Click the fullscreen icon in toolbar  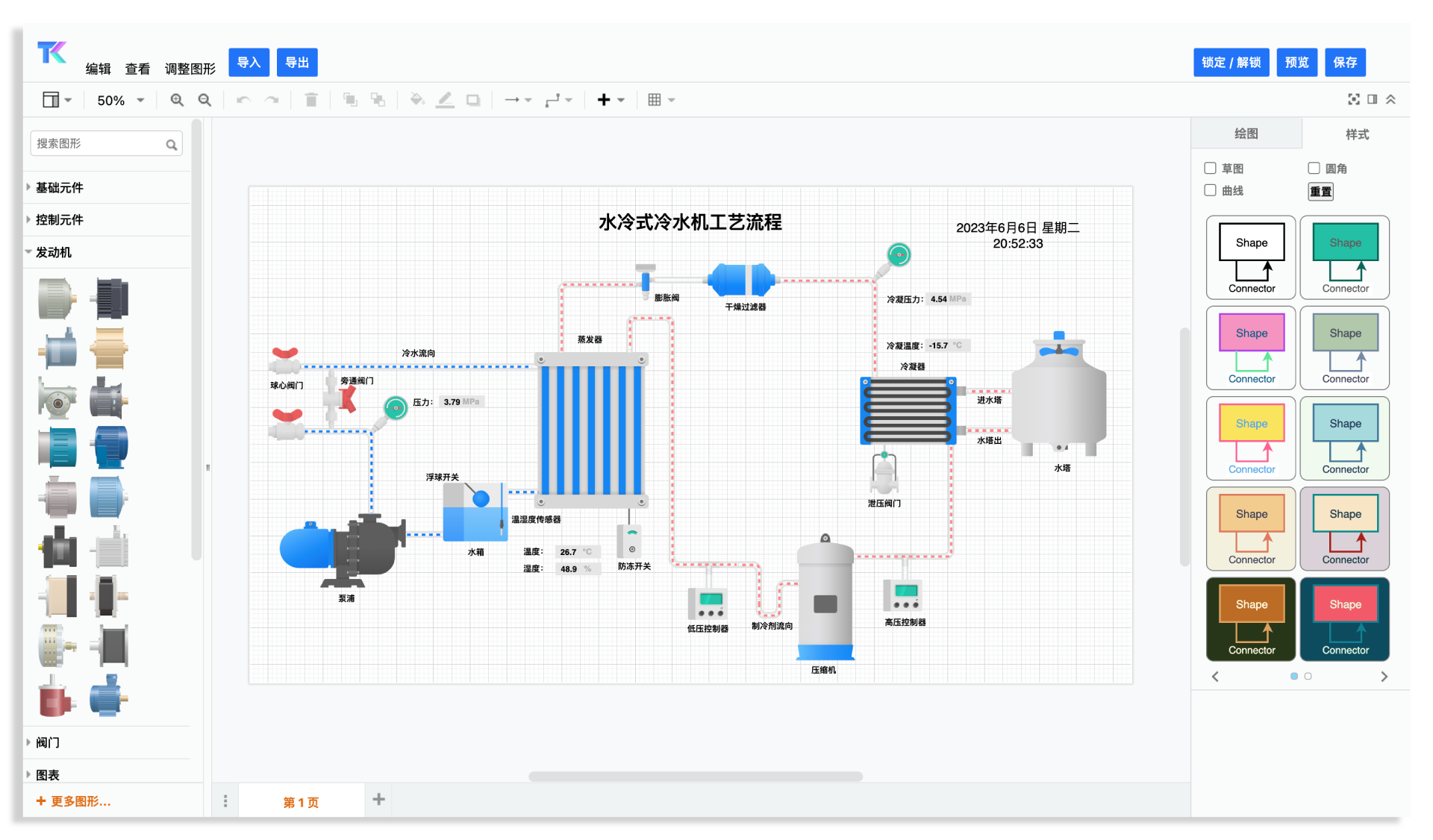coord(1353,99)
